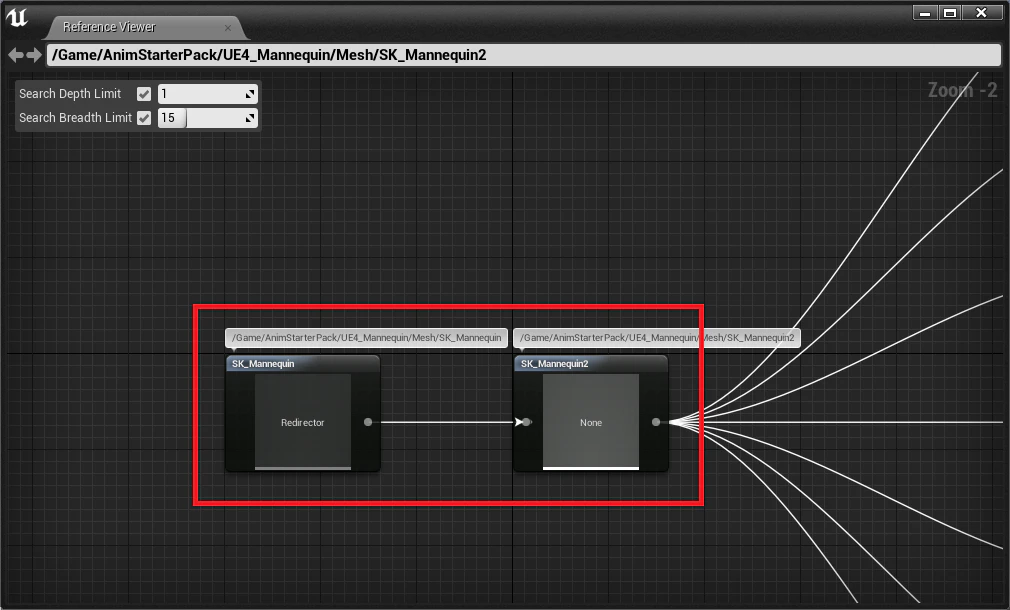1010x610 pixels.
Task: Select the SK_Mannequin2 node title
Action: (555, 364)
